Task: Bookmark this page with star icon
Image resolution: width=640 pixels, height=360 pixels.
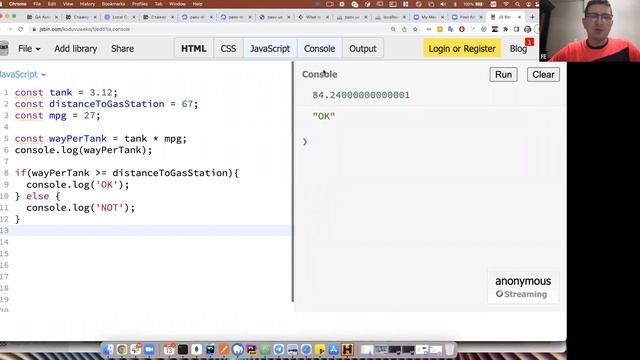Action: click(x=416, y=29)
